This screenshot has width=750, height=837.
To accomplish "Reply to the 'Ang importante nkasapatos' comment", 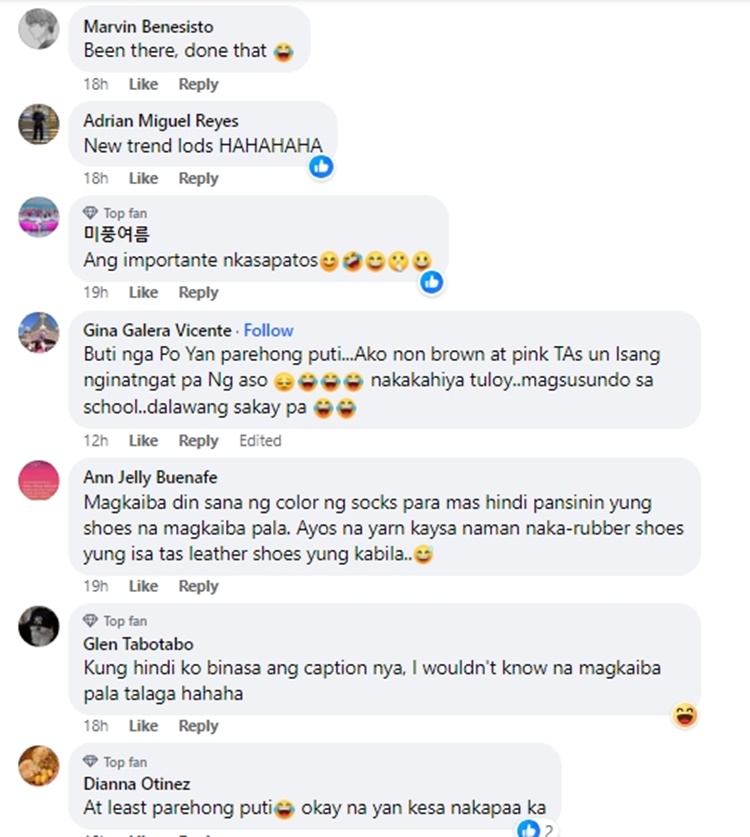I will [198, 293].
